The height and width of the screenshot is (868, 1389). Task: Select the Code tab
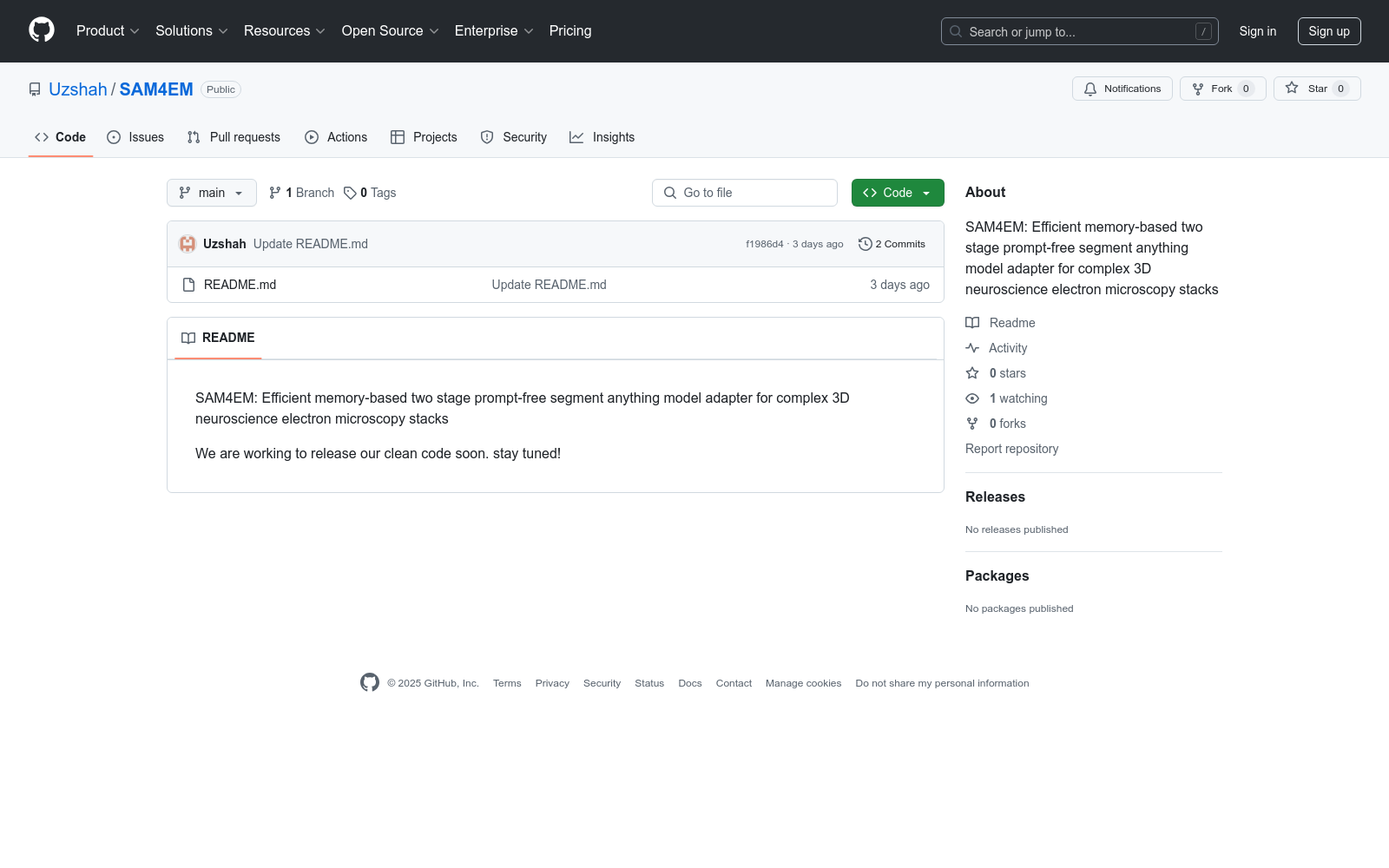pyautogui.click(x=61, y=137)
